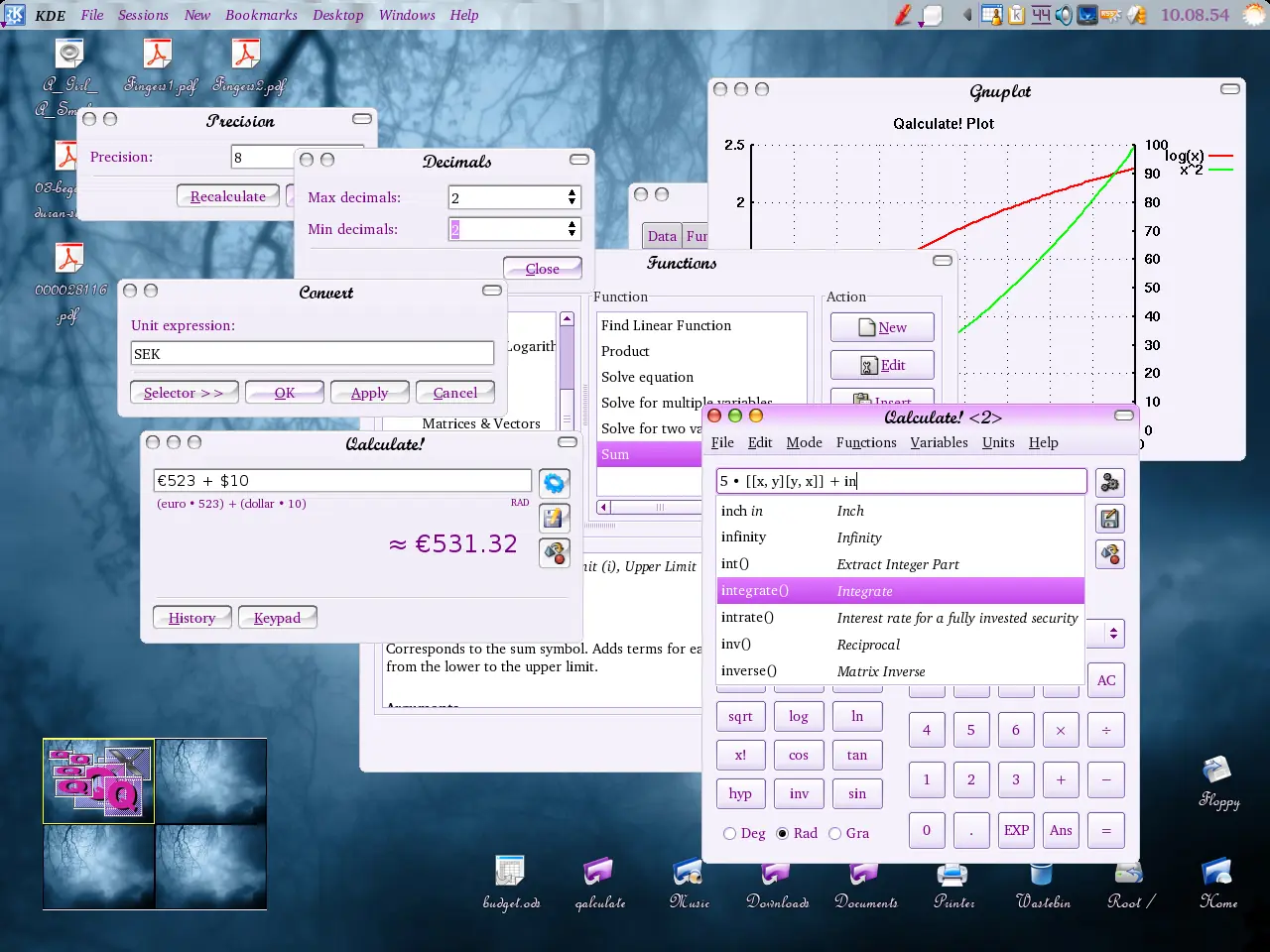Open the Fingers1.pdf desktop icon
1270x952 pixels.
[x=159, y=65]
